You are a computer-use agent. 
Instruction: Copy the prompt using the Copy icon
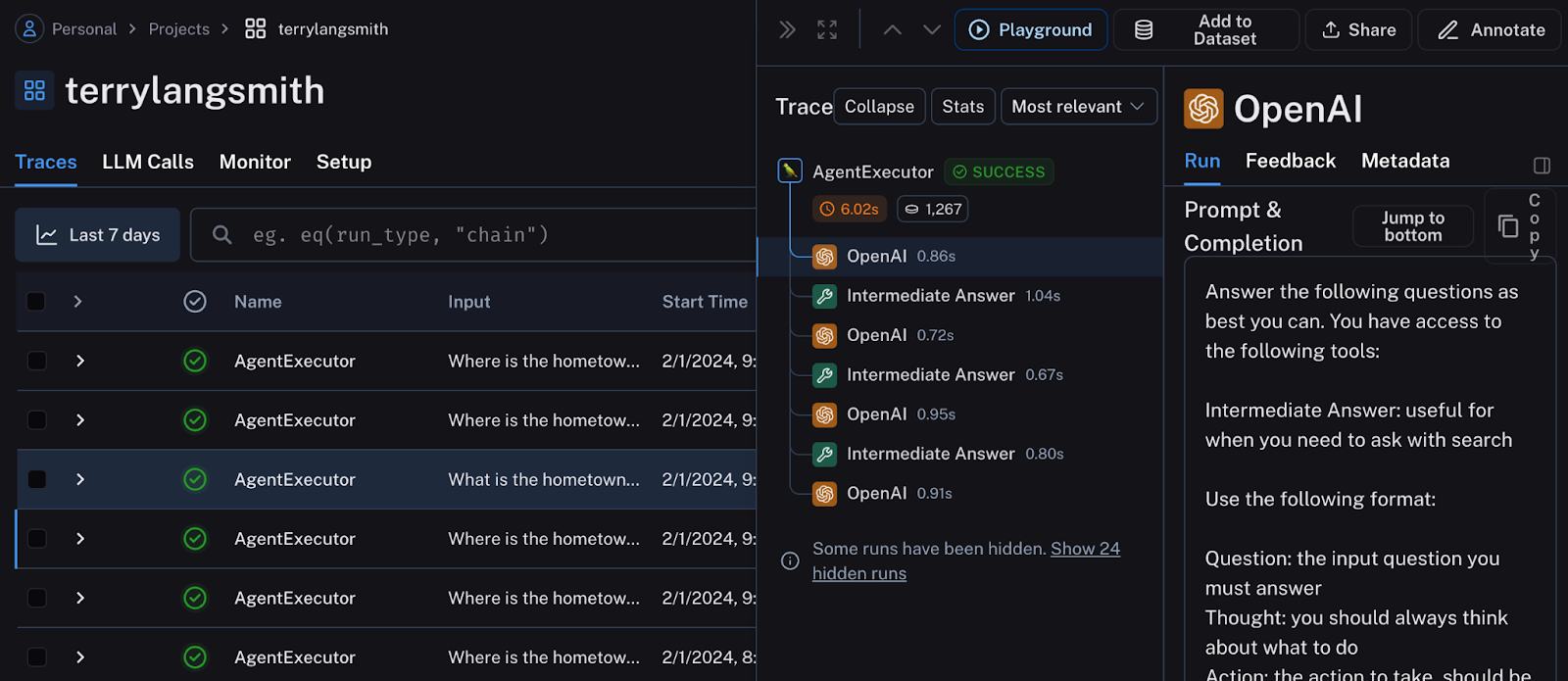[1509, 226]
